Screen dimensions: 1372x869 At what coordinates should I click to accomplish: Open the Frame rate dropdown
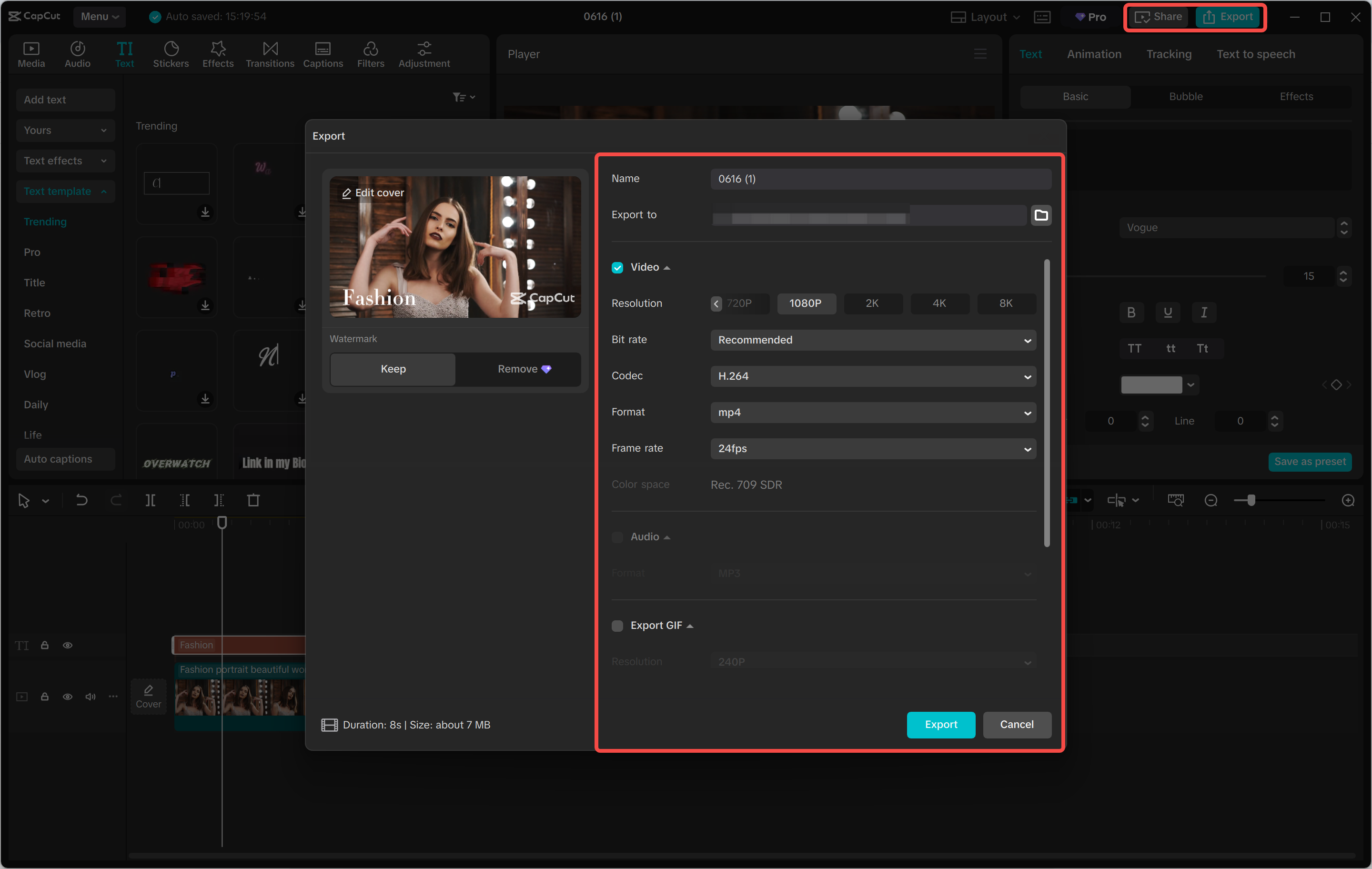pos(873,448)
